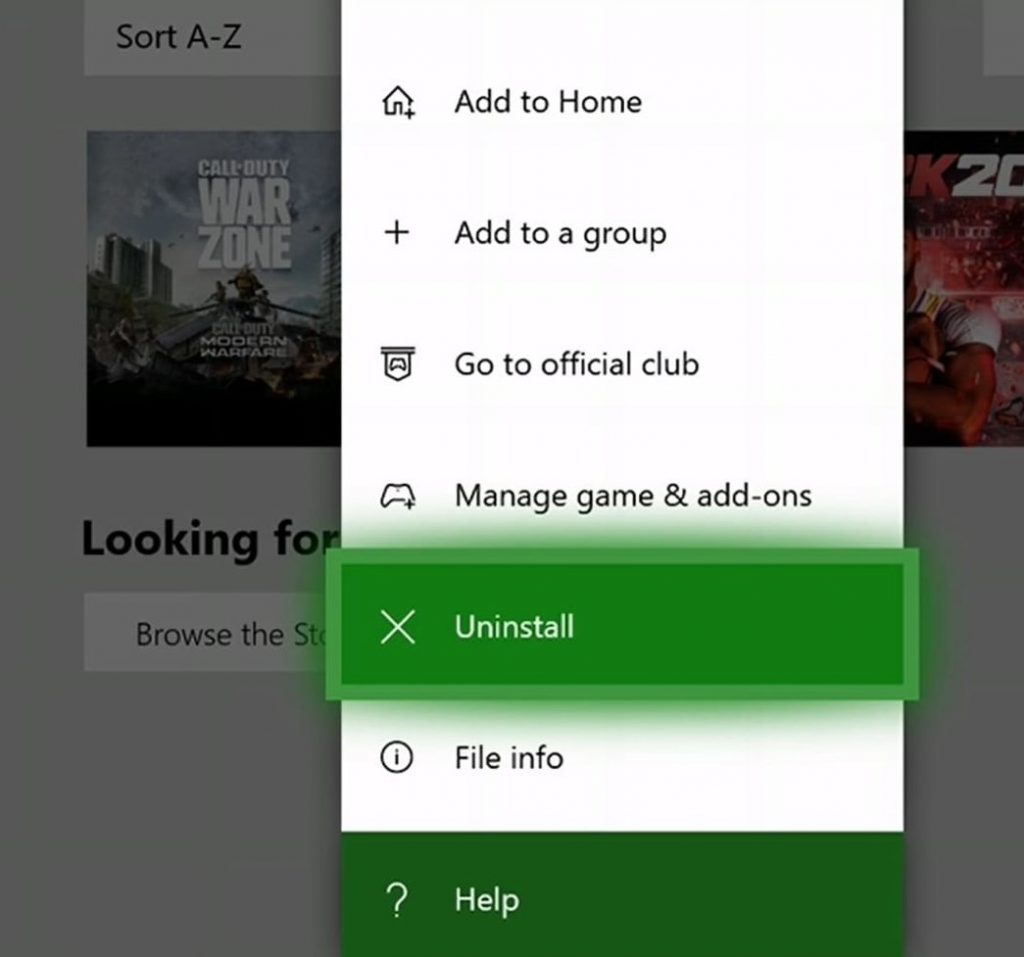Choose Manage game & add-ons

tap(633, 494)
